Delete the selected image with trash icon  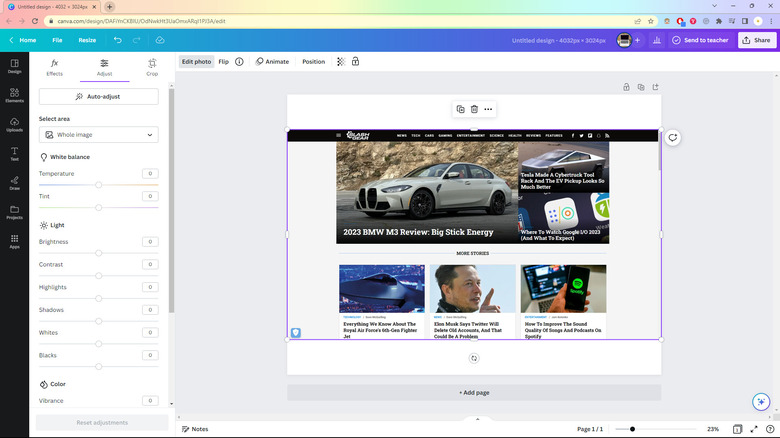point(474,109)
